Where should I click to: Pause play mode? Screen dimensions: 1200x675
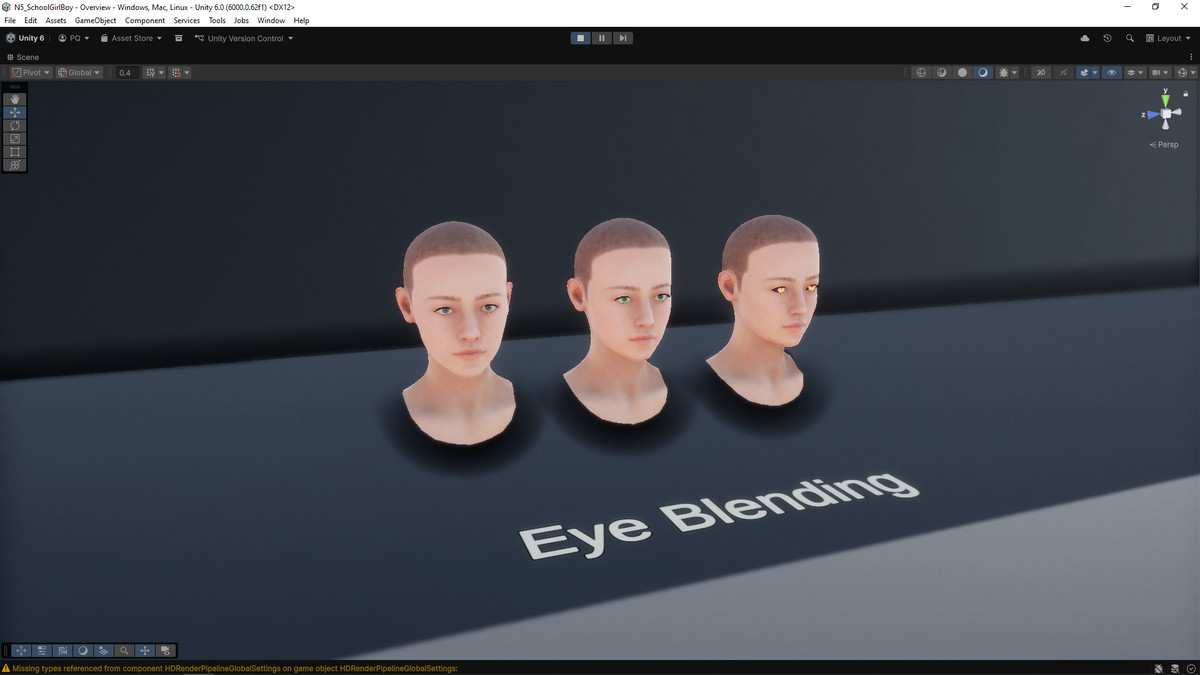601,38
